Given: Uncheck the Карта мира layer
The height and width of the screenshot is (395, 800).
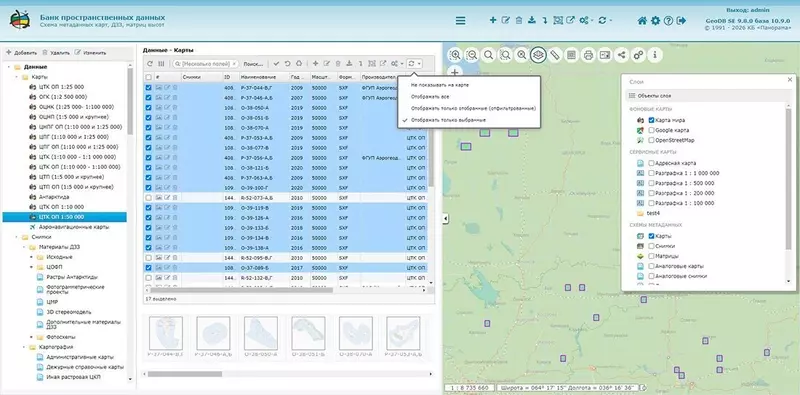Looking at the screenshot, I should [651, 120].
